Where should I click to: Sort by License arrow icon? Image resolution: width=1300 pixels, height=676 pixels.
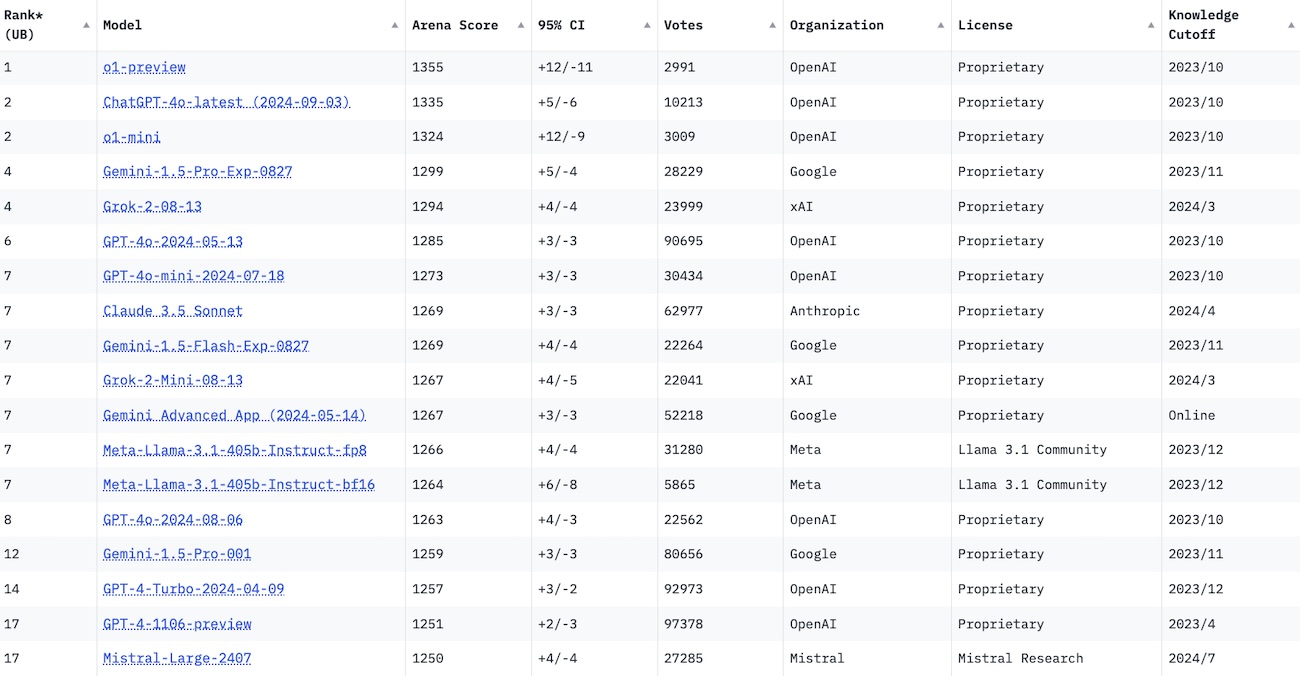click(1151, 25)
